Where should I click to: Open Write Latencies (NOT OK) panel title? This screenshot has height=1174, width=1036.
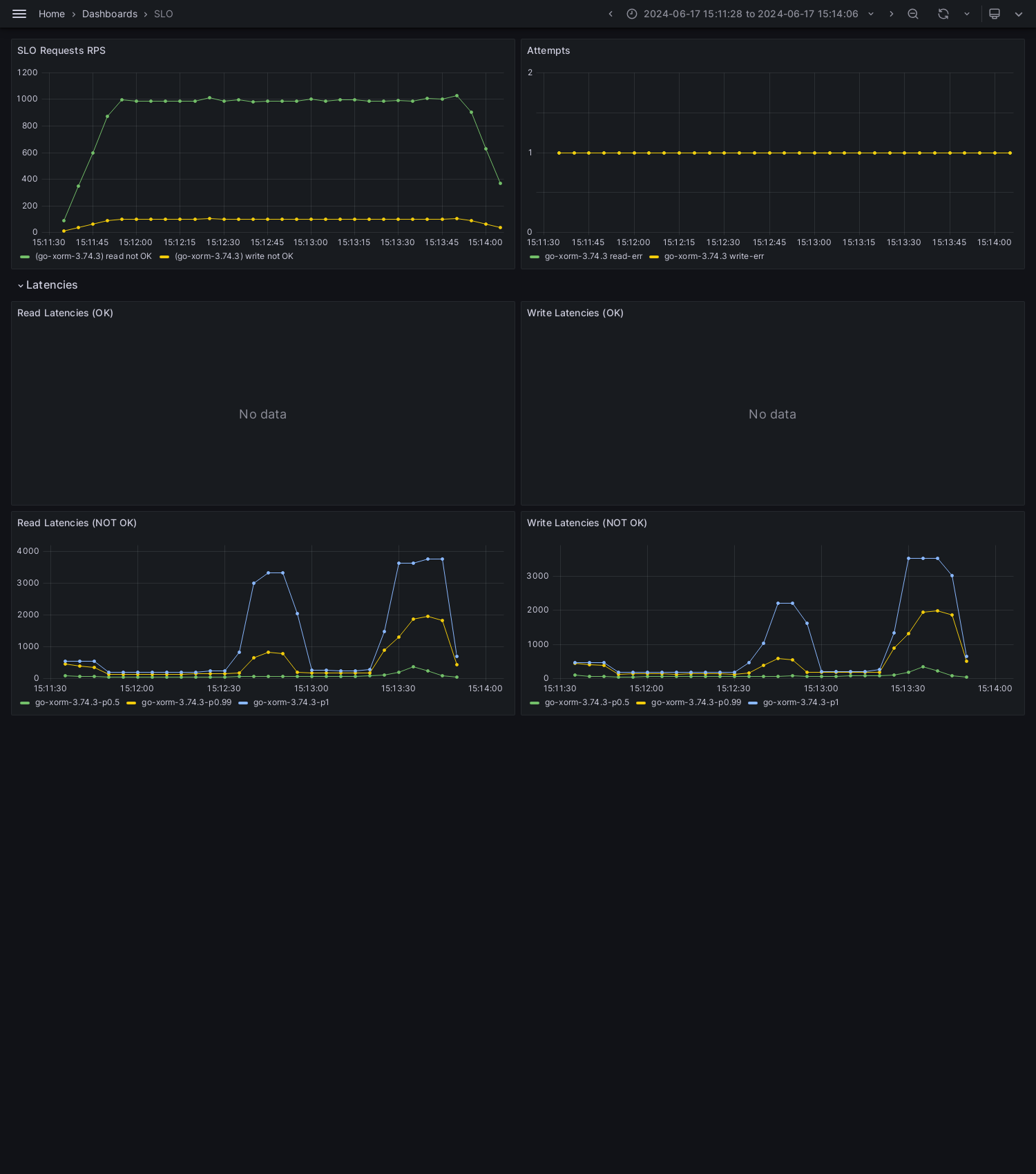coord(587,523)
